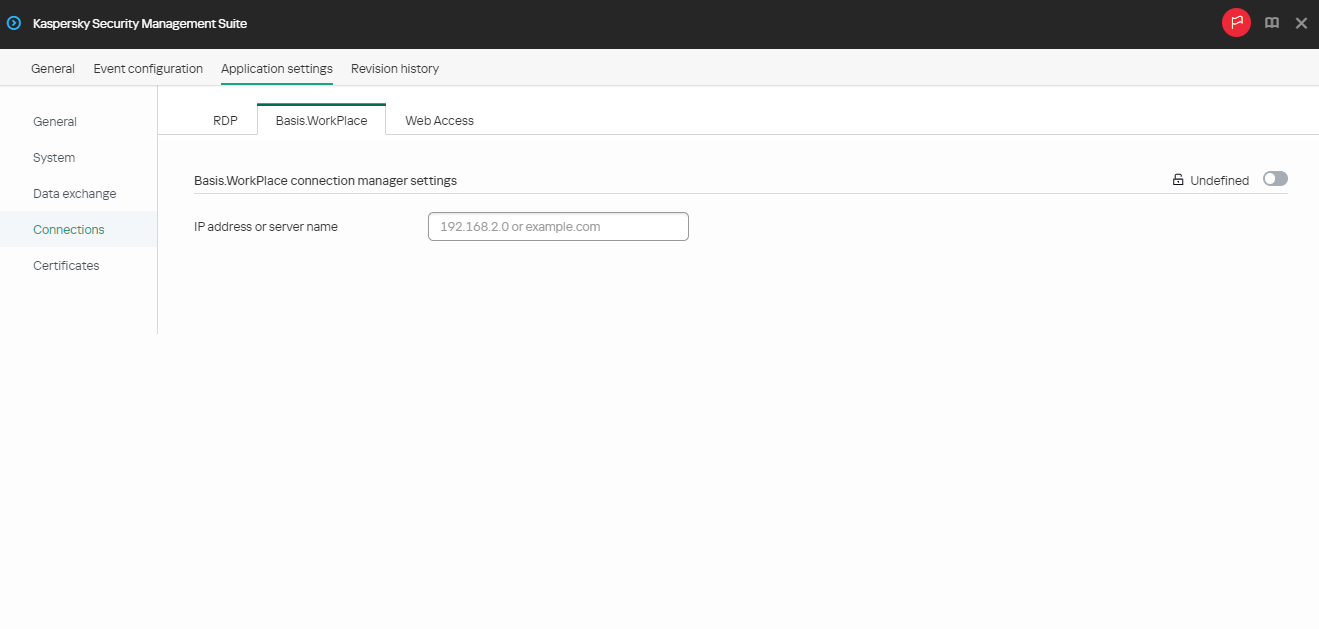Open the Application settings section

click(276, 68)
